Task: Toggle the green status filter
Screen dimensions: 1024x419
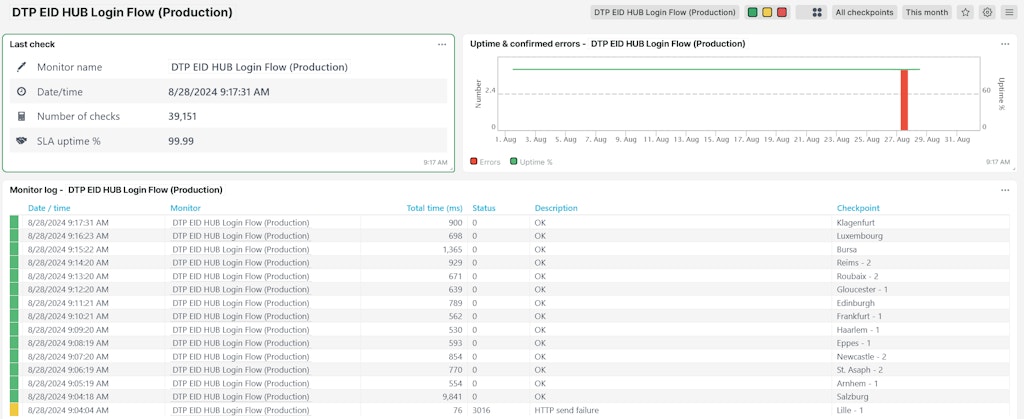Action: [752, 13]
